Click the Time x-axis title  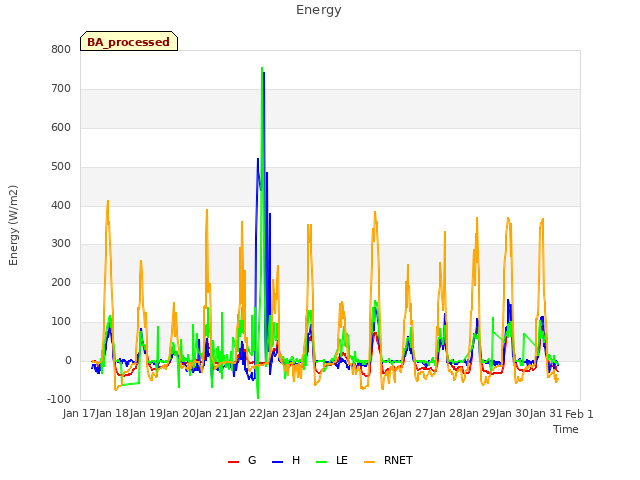pyautogui.click(x=566, y=429)
